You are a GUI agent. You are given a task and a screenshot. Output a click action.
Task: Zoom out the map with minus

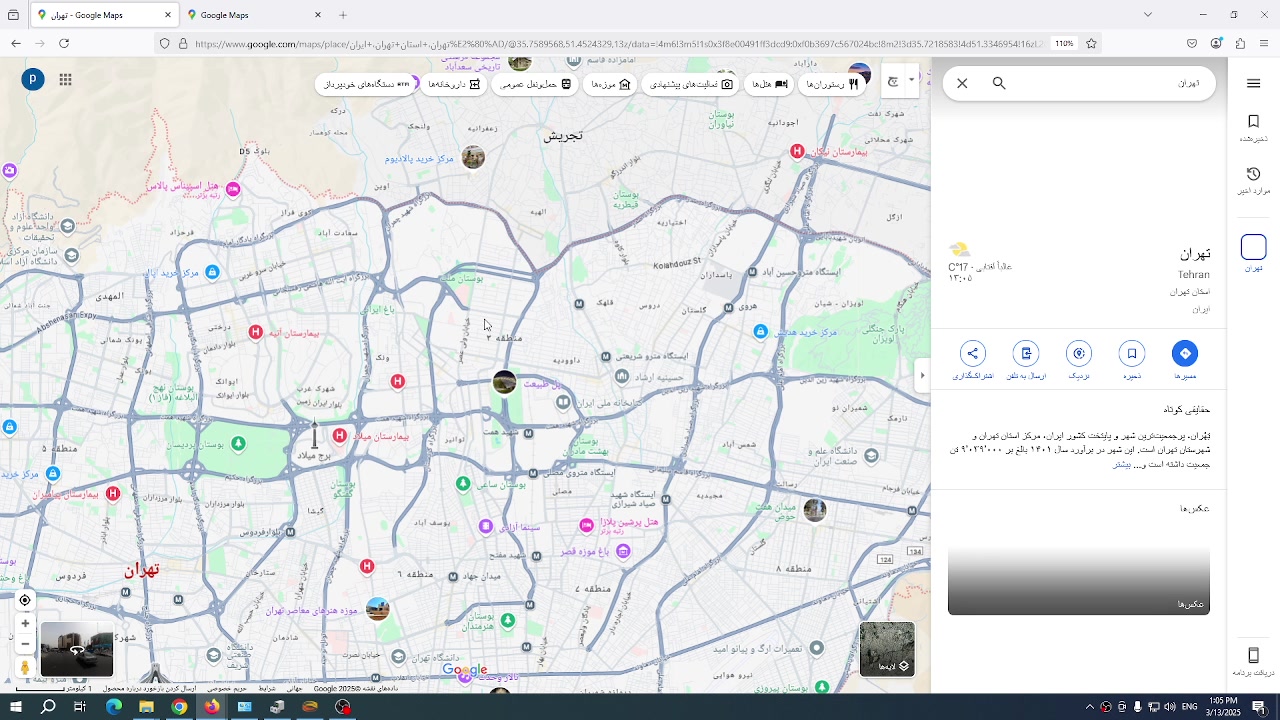tap(25, 644)
